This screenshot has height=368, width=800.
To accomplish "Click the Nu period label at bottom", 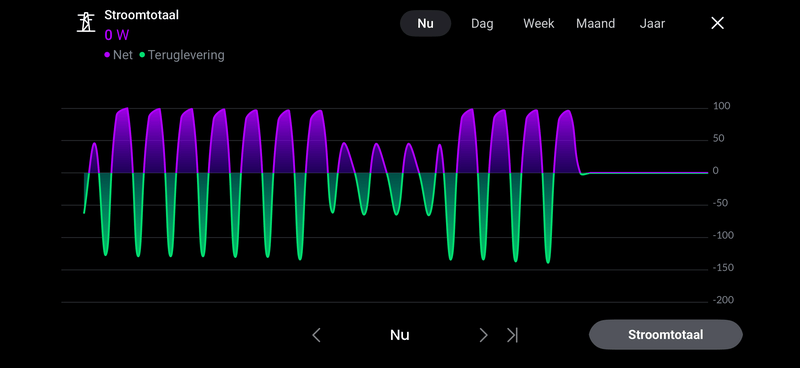I will [x=400, y=335].
